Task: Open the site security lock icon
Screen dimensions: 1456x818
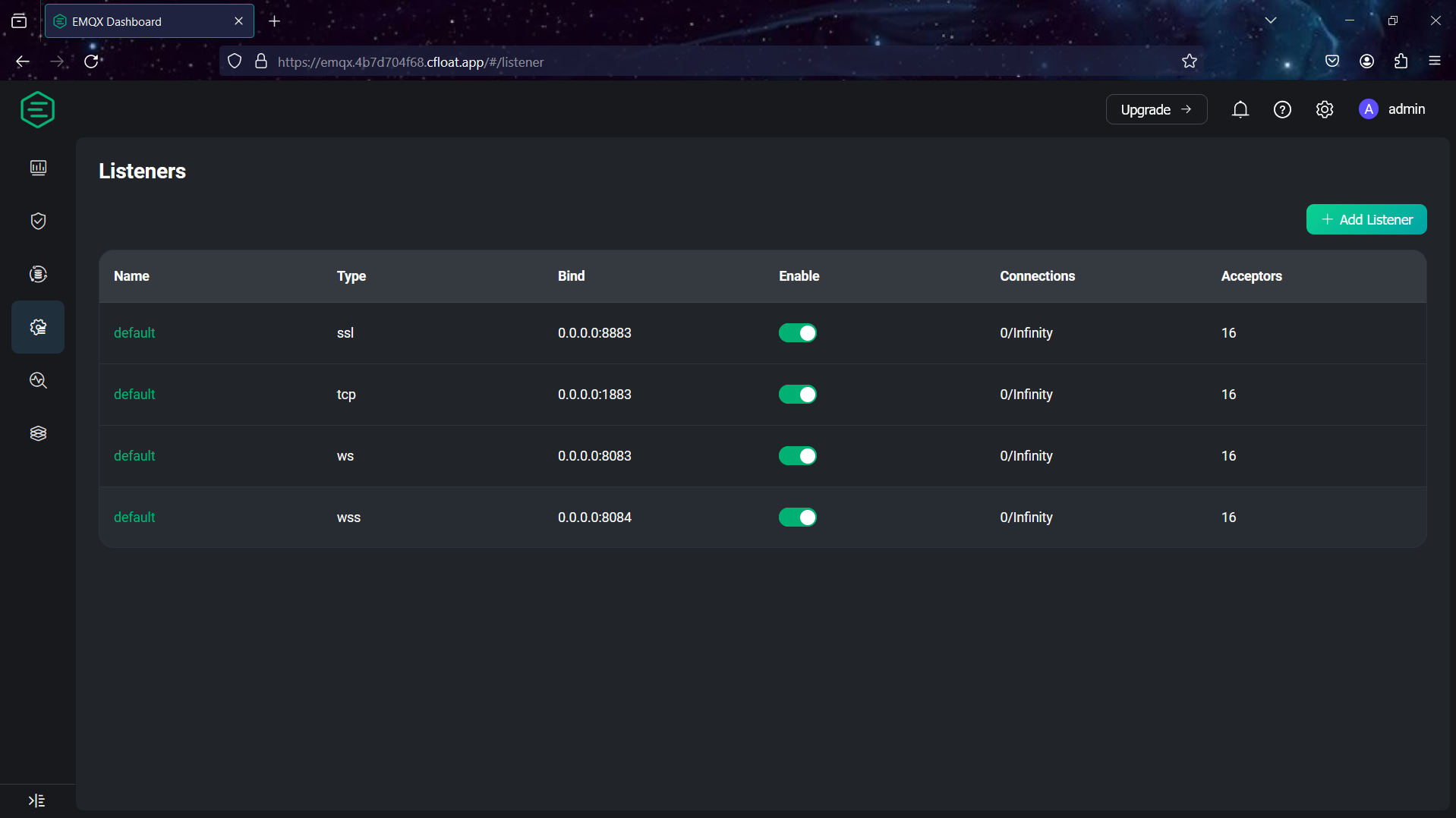Action: [x=261, y=61]
